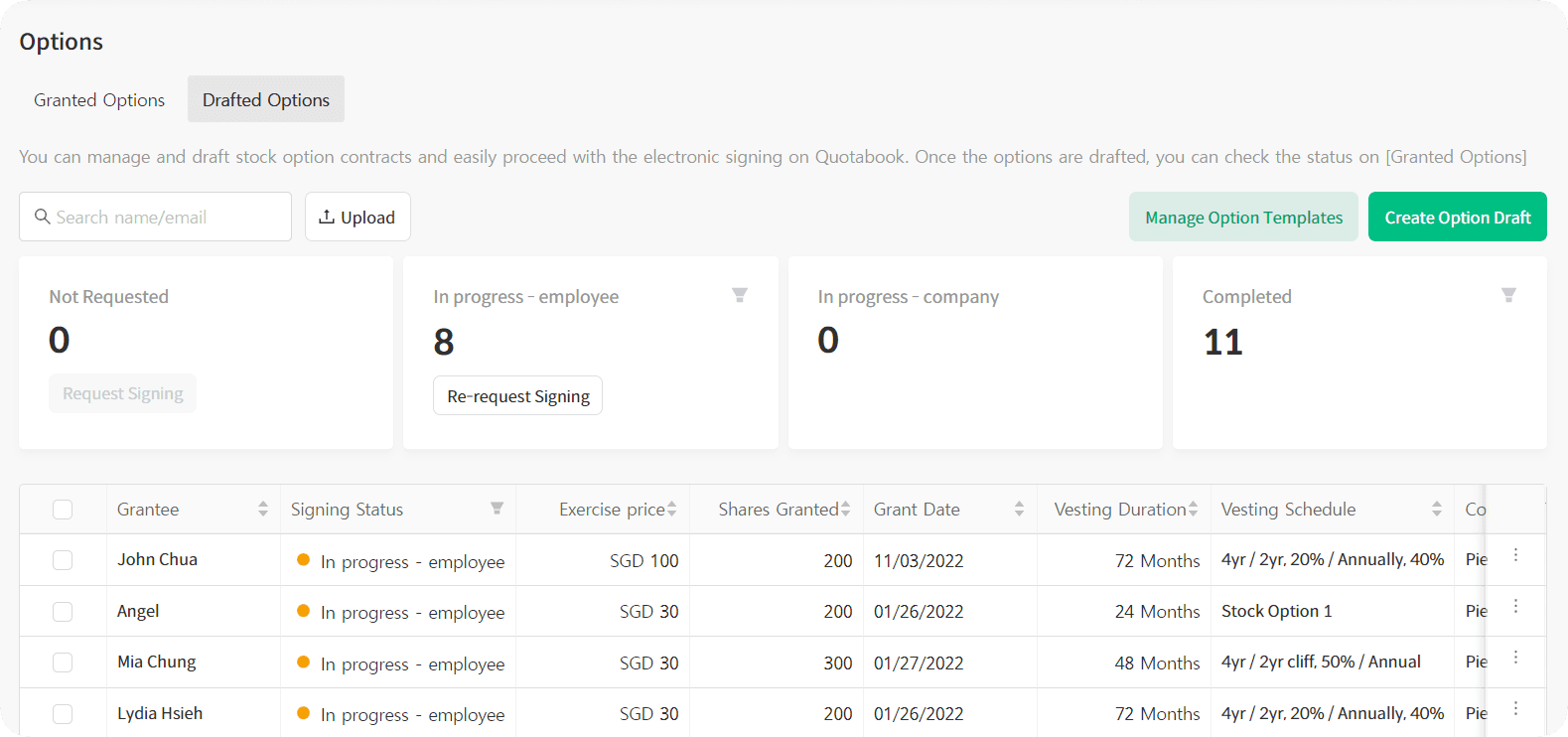Click John Chua's In progress - employee status
Viewport: 1568px width, 737px height.
401,561
